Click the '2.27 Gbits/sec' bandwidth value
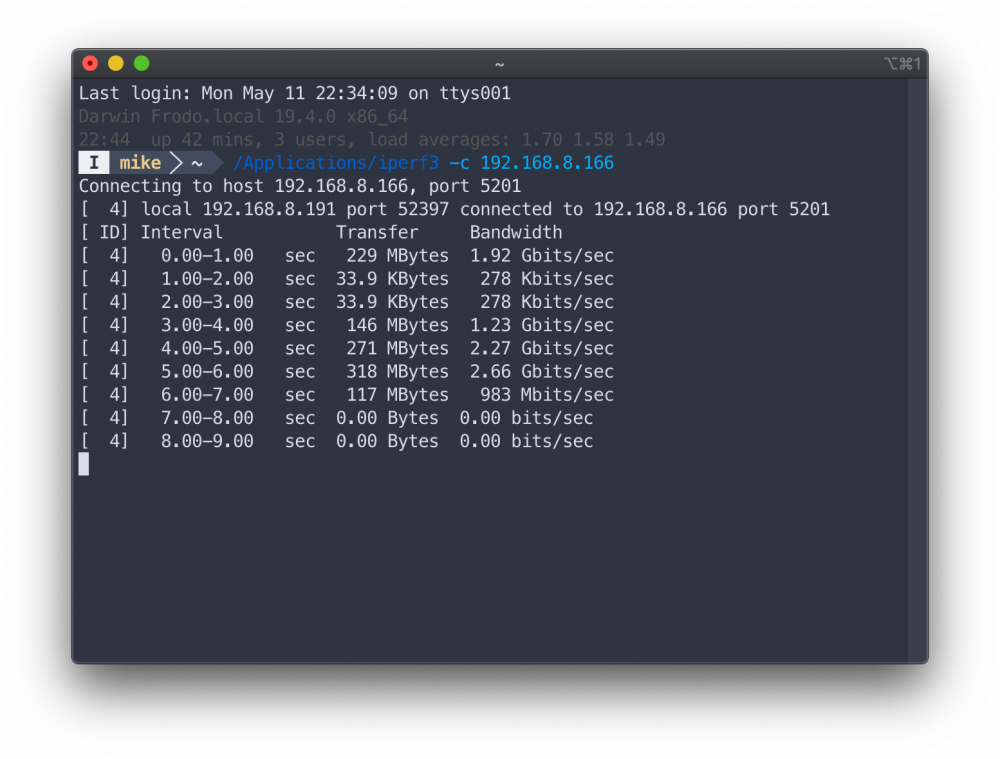The width and height of the screenshot is (1000, 759). tap(542, 348)
